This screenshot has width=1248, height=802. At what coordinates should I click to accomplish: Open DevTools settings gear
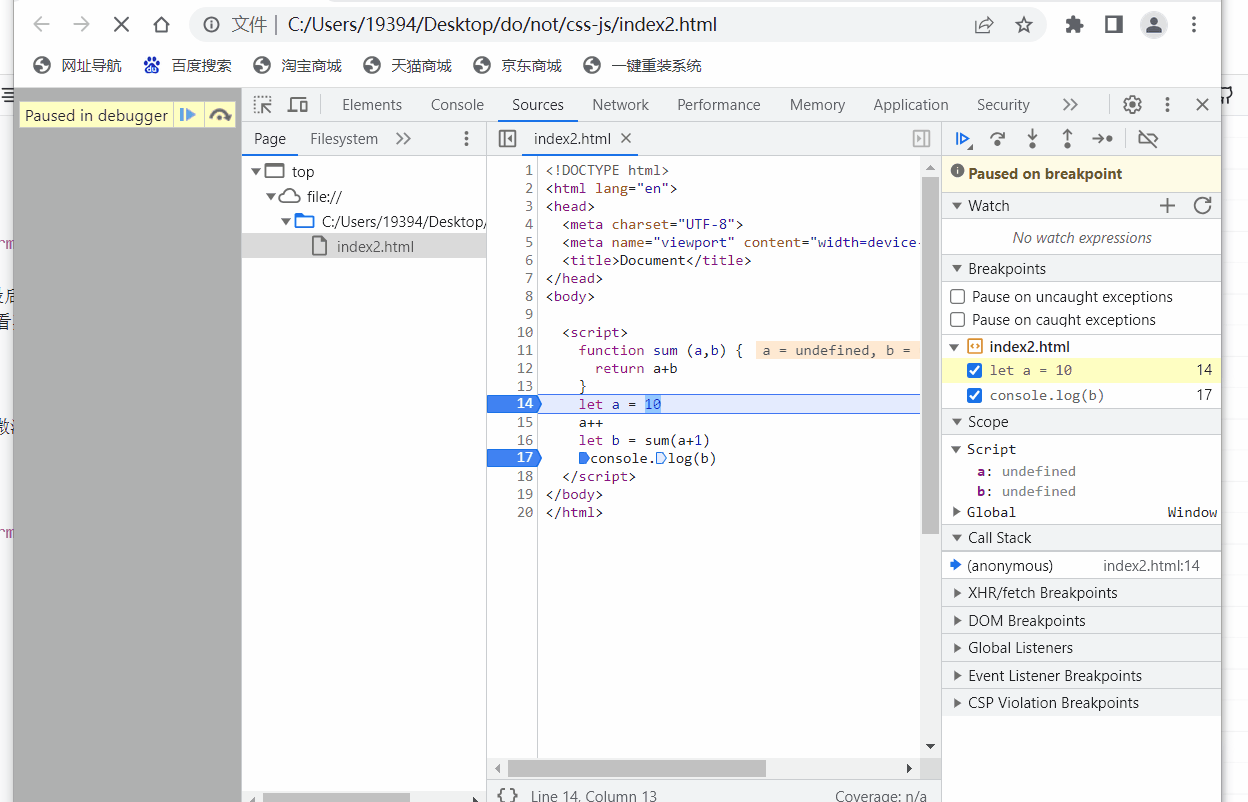pyautogui.click(x=1132, y=105)
